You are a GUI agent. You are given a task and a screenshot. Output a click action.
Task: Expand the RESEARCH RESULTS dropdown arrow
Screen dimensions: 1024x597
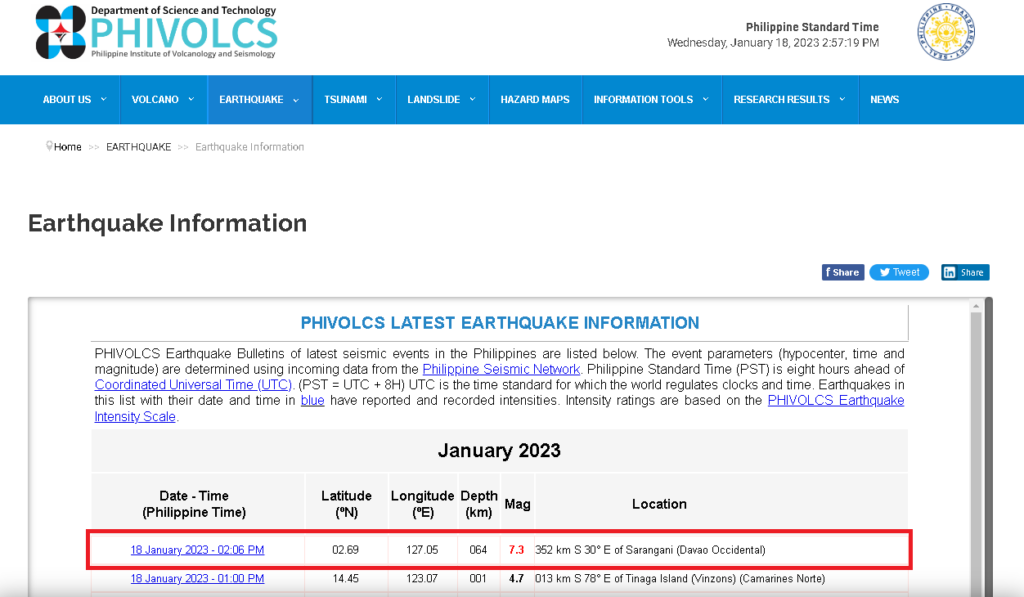click(x=842, y=99)
